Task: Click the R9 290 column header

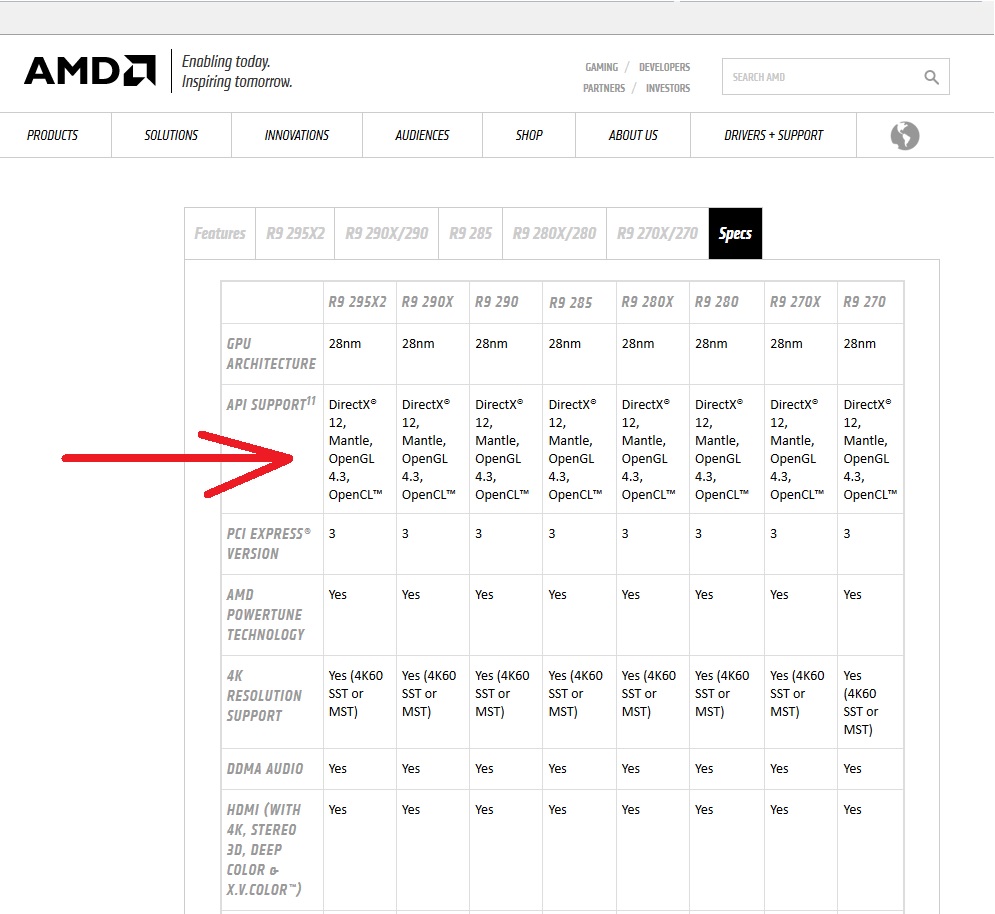Action: coord(497,302)
